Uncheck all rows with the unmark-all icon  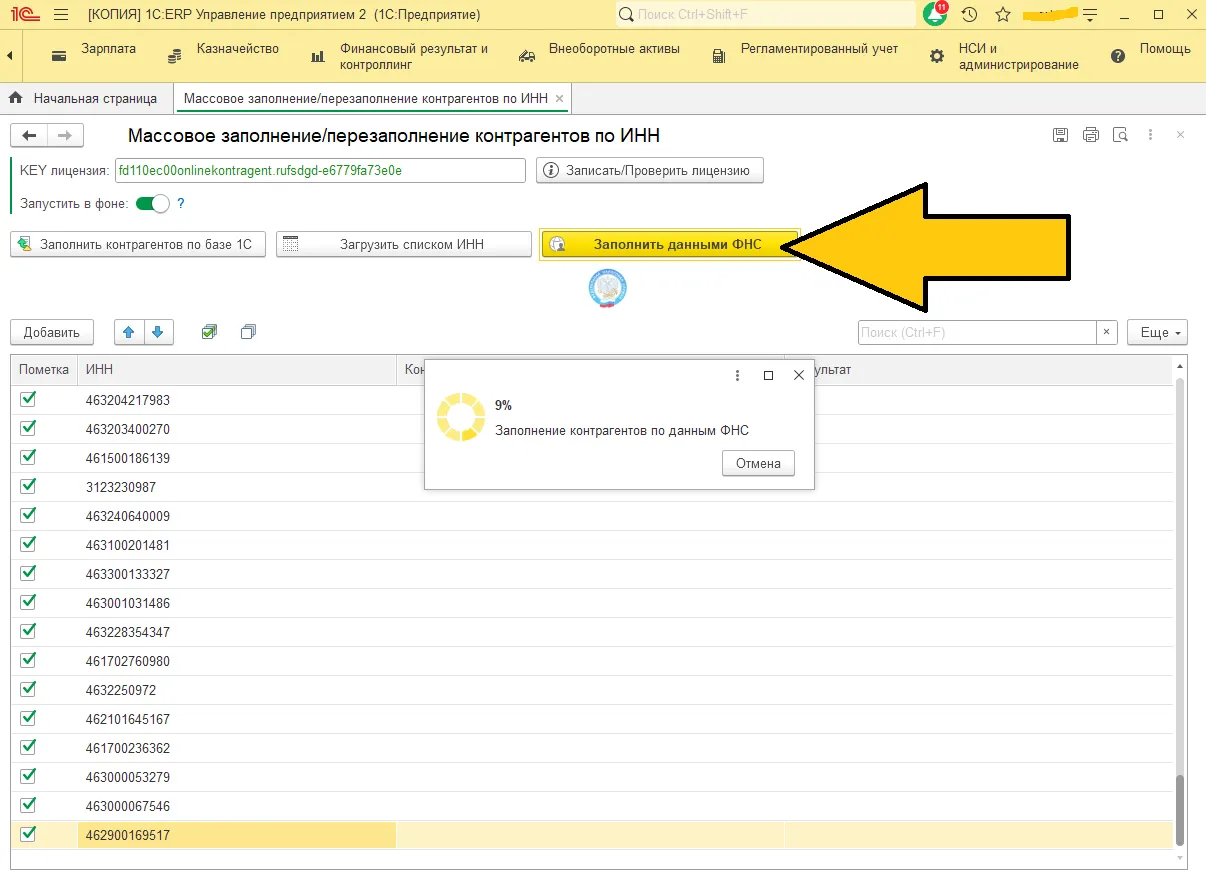click(248, 332)
